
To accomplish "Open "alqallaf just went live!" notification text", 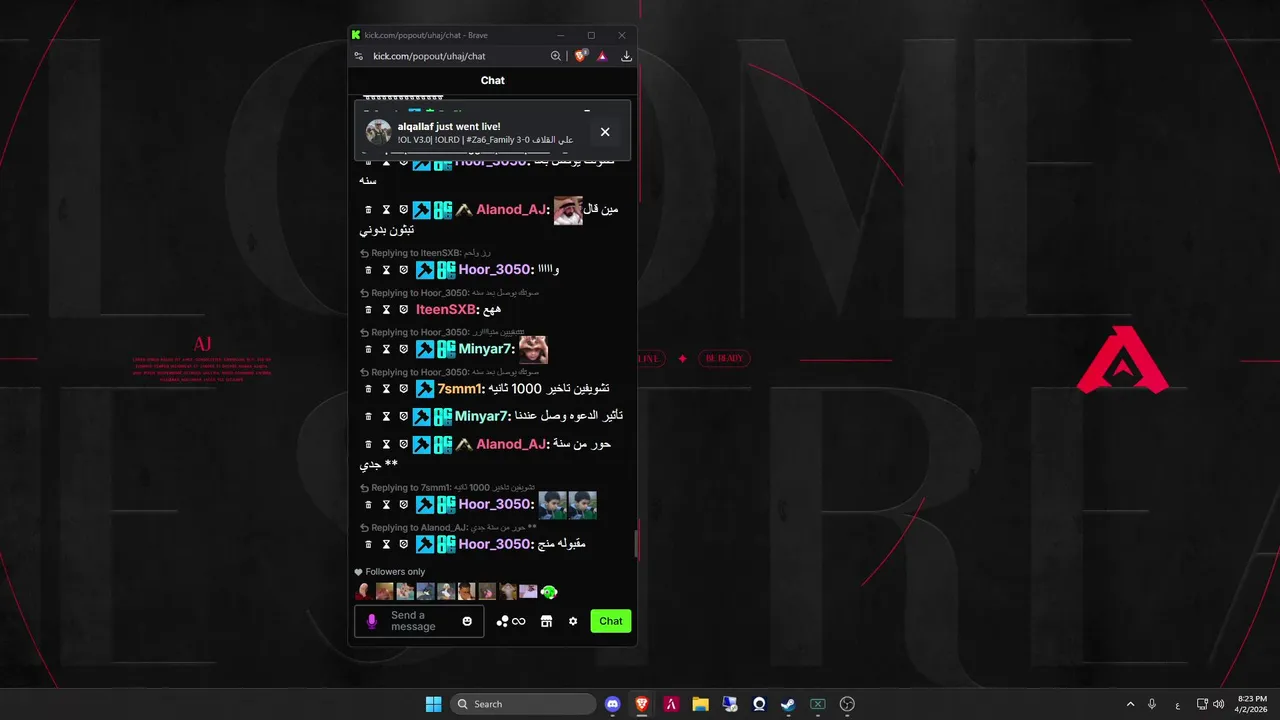I will click(449, 126).
